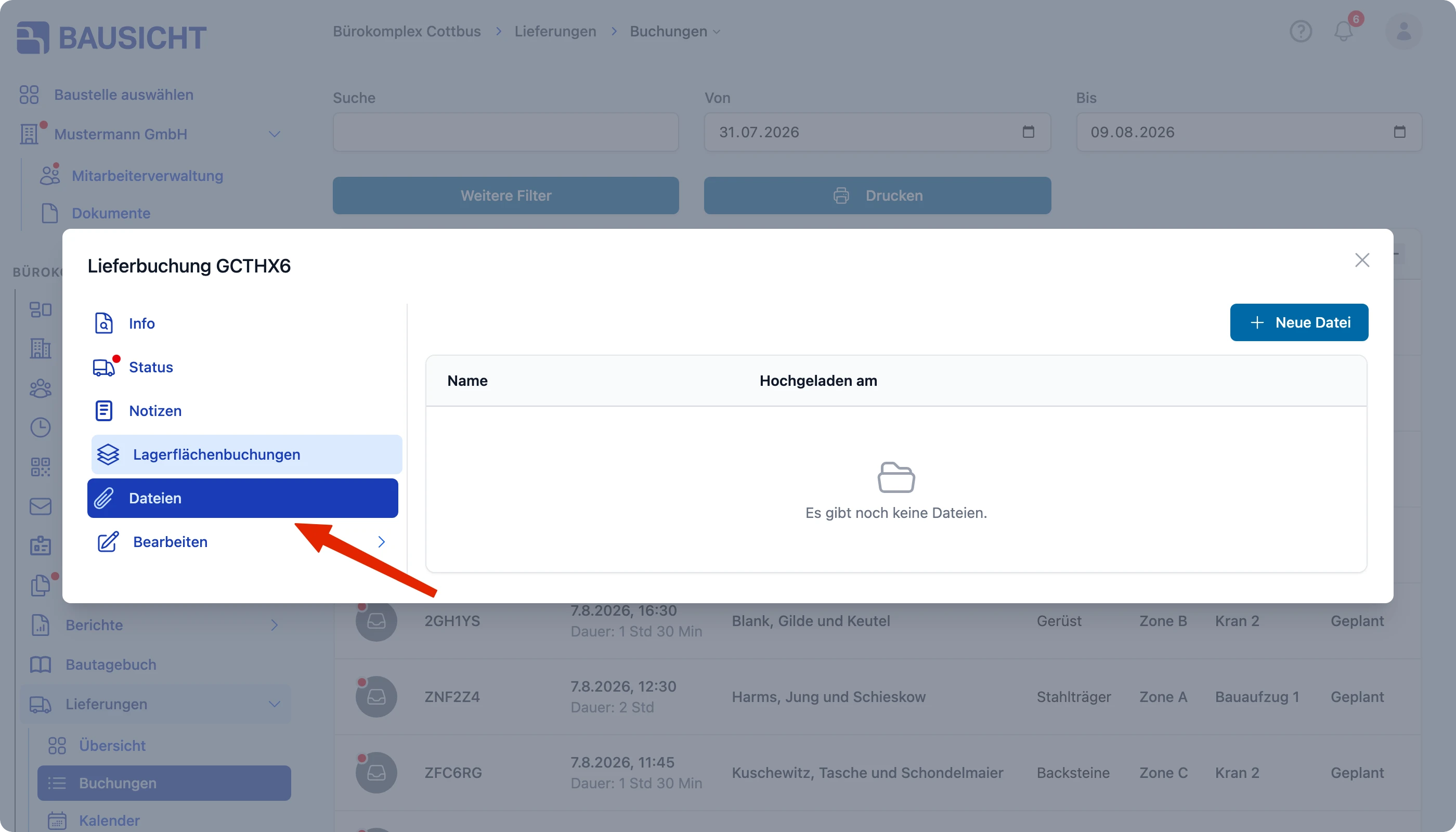Click the inbox icon of row ZFC6RG
This screenshot has height=832, width=1456.
click(x=376, y=773)
